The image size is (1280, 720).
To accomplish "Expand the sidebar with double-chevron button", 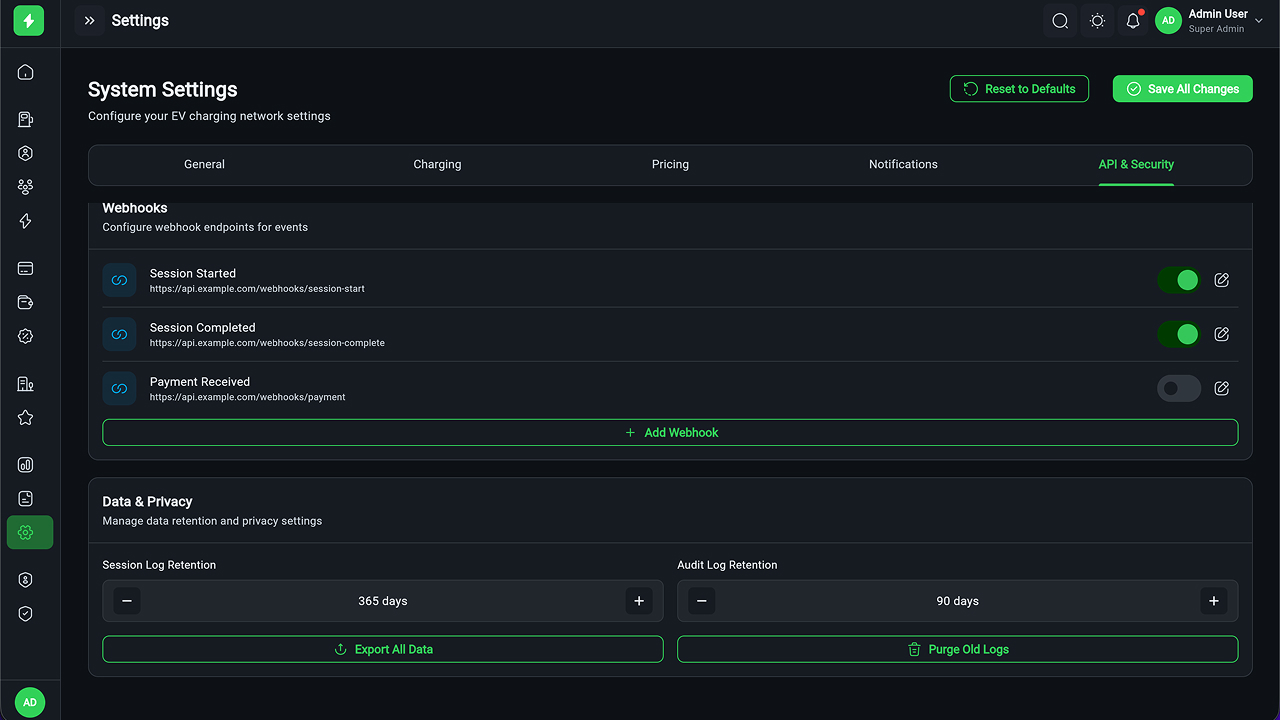I will point(89,21).
